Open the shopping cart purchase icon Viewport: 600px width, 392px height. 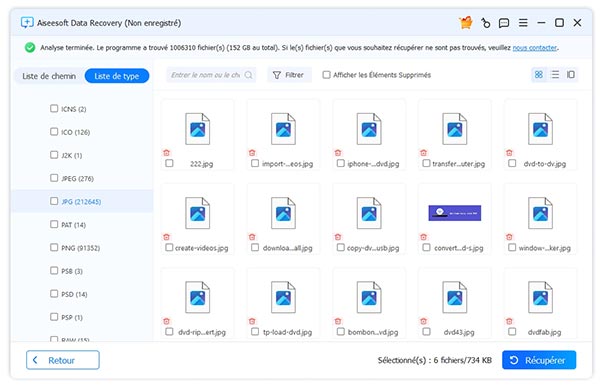[x=466, y=23]
